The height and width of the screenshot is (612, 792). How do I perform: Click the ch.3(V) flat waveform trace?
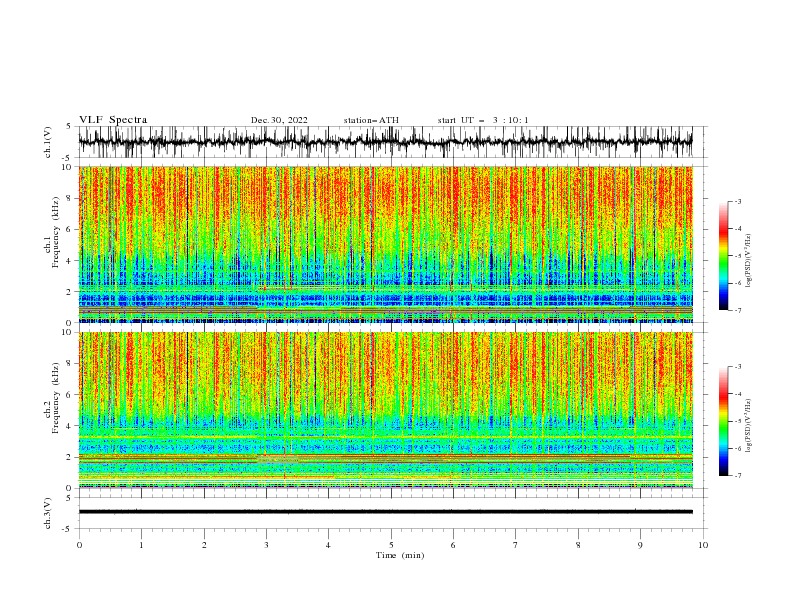385,512
